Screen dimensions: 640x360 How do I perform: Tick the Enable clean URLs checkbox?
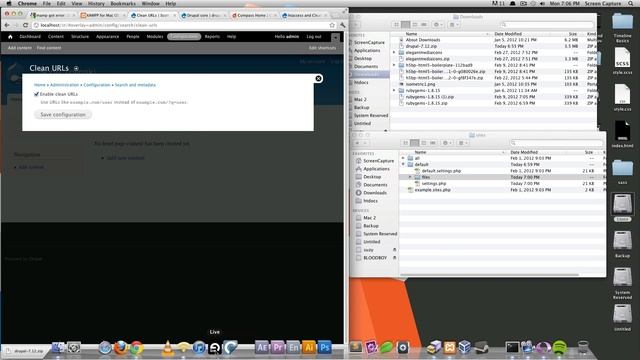click(36, 94)
